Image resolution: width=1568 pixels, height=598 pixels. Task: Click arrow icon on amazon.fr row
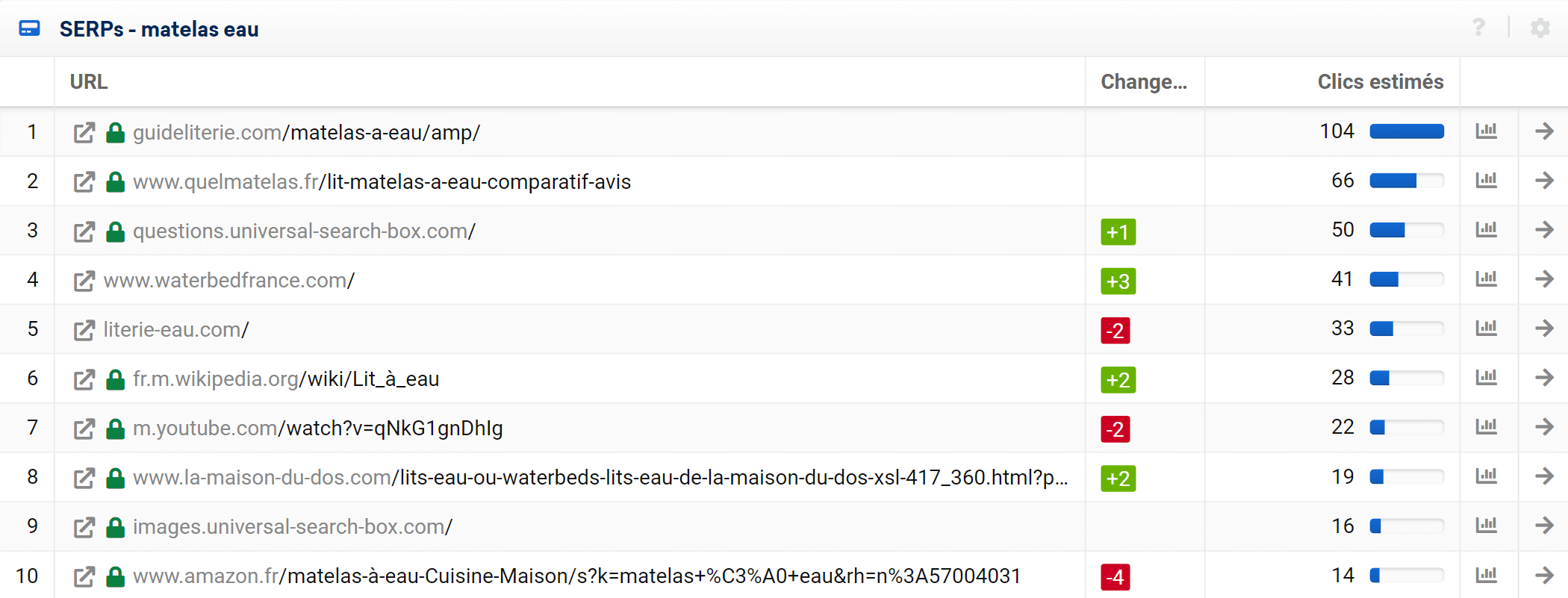point(1544,575)
